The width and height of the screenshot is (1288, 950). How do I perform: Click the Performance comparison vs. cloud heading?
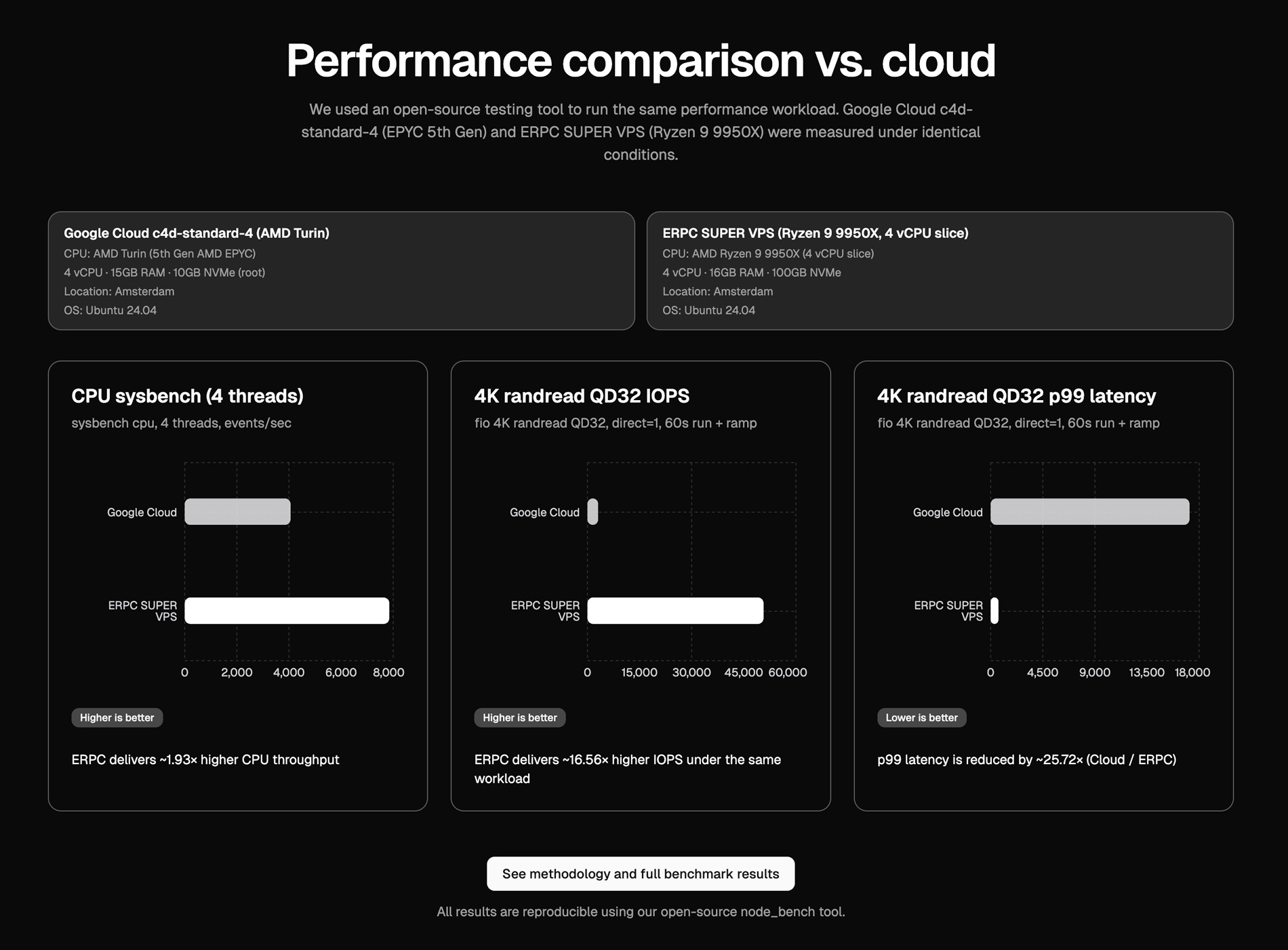(x=641, y=60)
